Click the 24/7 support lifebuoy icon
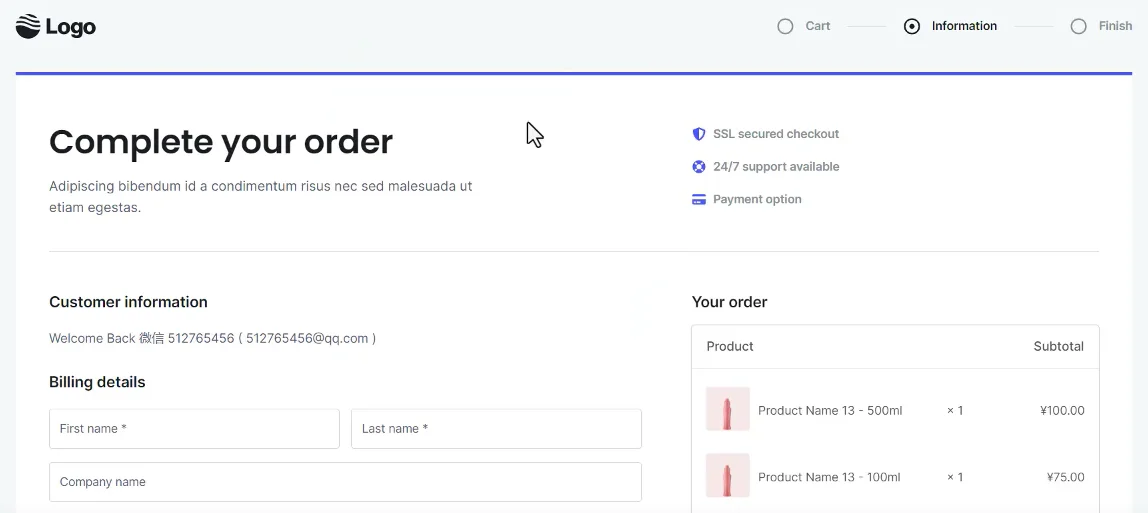This screenshot has width=1148, height=513. pos(699,167)
